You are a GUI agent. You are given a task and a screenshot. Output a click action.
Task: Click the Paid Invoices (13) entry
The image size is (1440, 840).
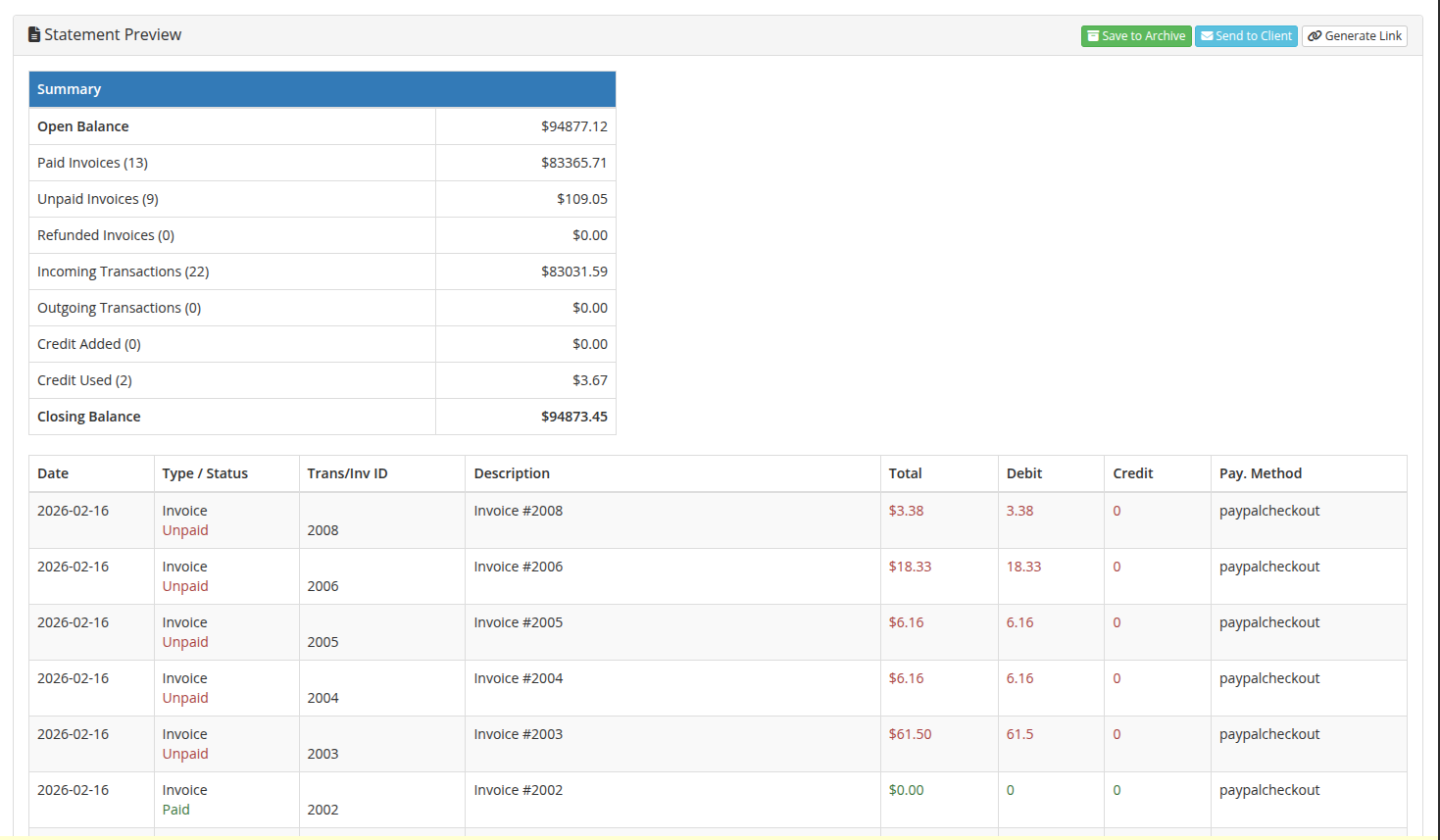pyautogui.click(x=92, y=162)
